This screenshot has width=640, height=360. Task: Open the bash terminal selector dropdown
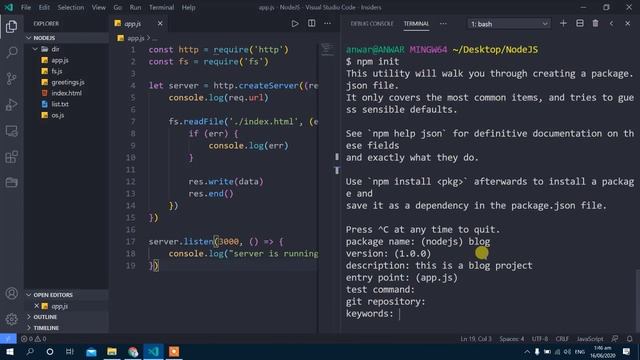[509, 24]
